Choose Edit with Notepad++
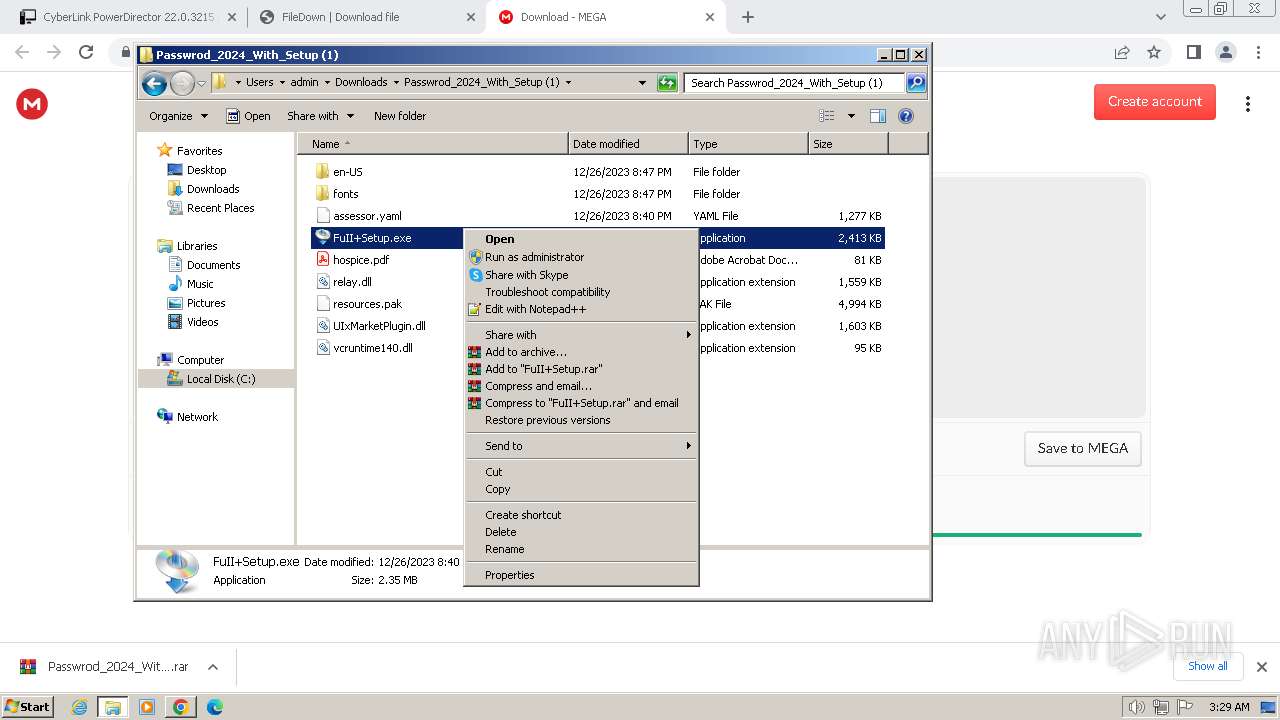 (x=581, y=309)
